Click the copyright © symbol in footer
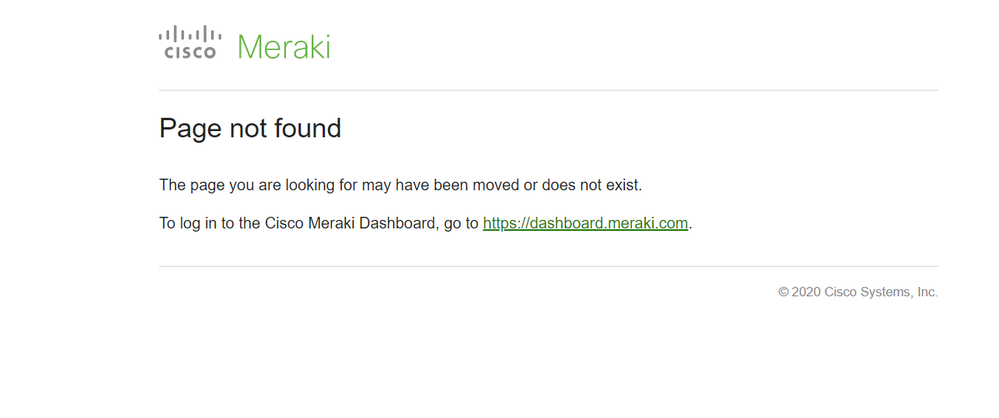Viewport: 999px width, 418px height. coord(784,292)
